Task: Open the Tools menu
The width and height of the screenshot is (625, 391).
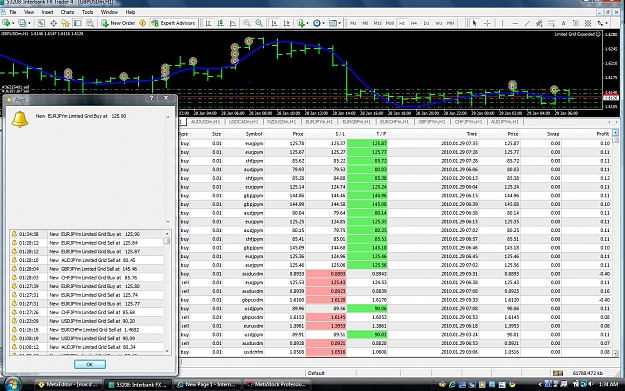Action: (x=87, y=12)
